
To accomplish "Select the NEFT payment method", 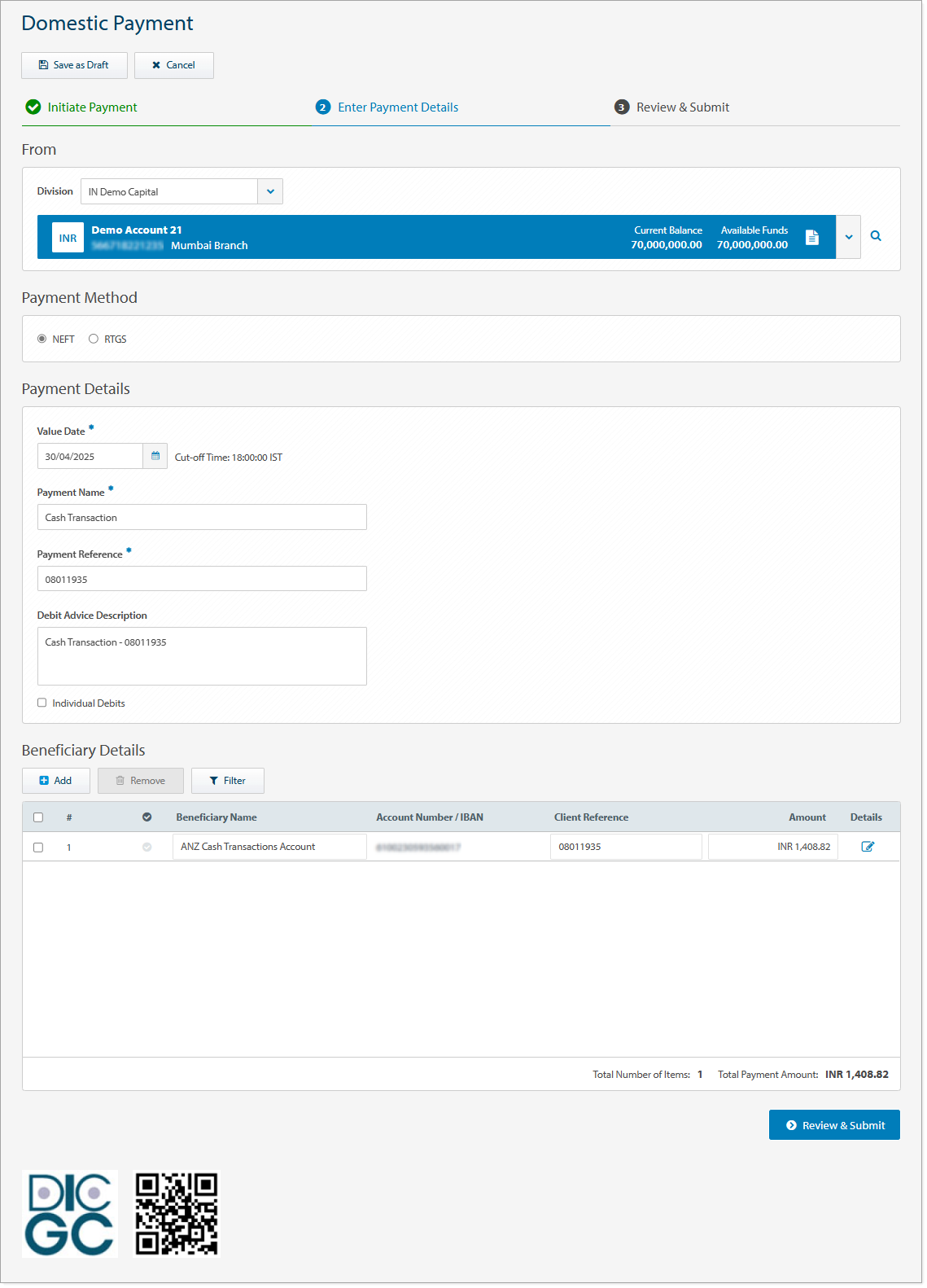I will 42,339.
